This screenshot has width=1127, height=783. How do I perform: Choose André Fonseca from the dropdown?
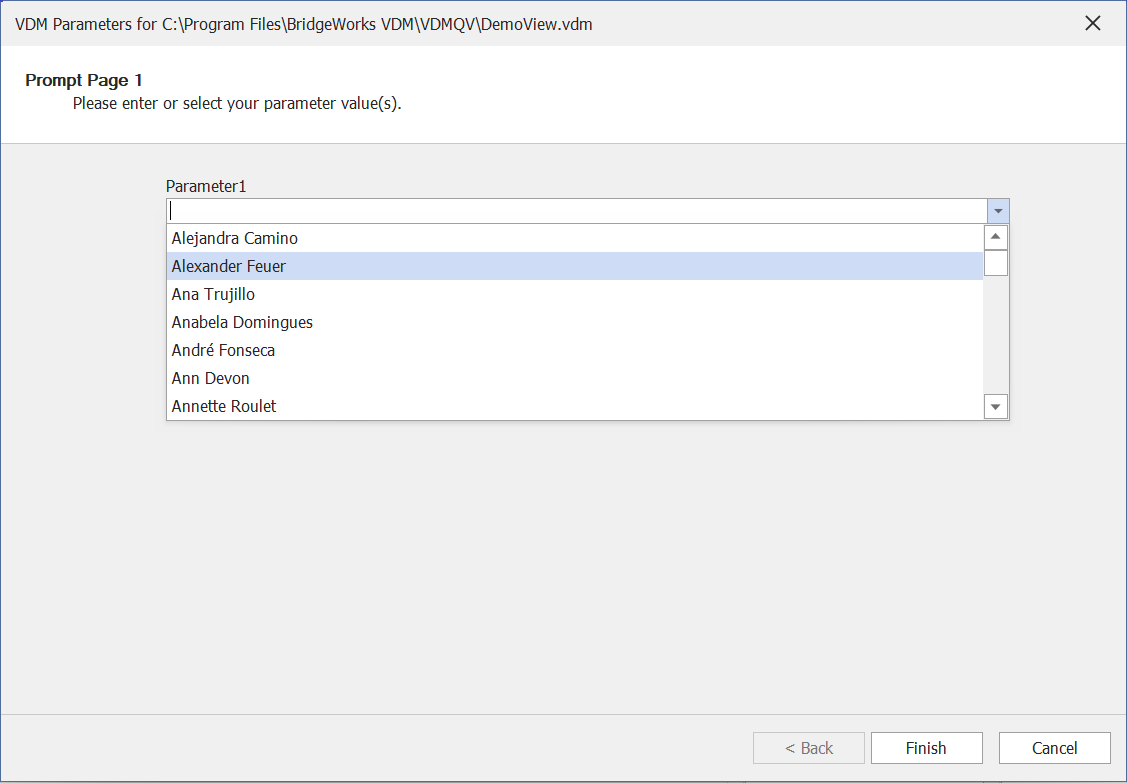click(575, 350)
